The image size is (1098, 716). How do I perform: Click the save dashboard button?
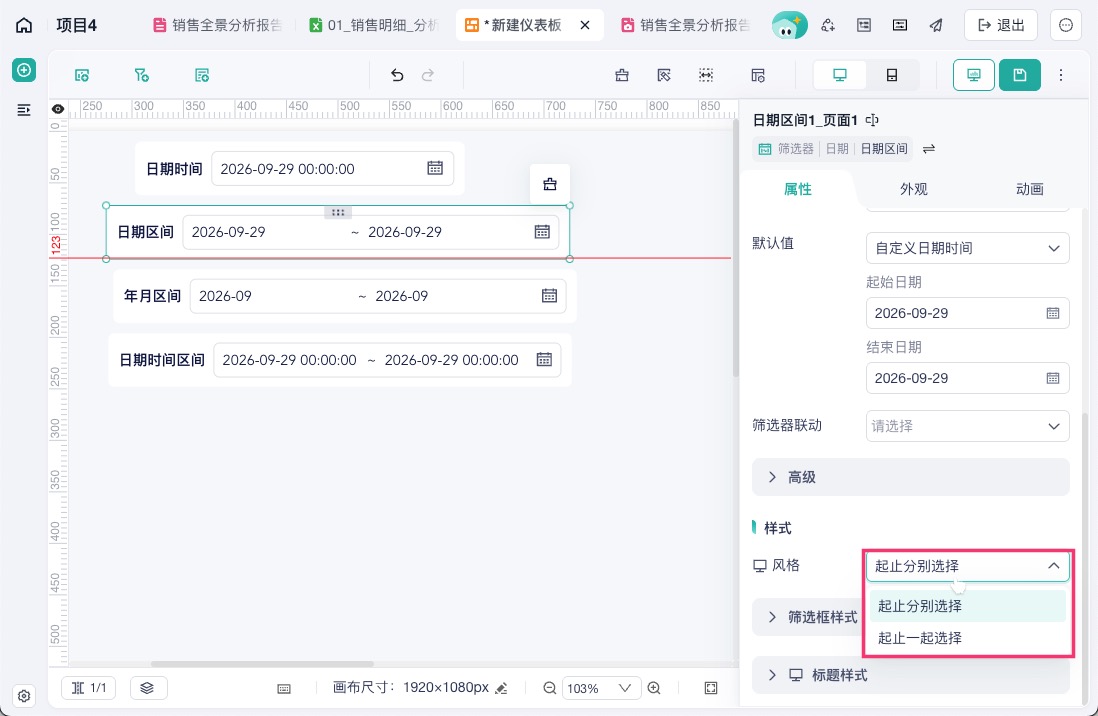click(x=1020, y=75)
